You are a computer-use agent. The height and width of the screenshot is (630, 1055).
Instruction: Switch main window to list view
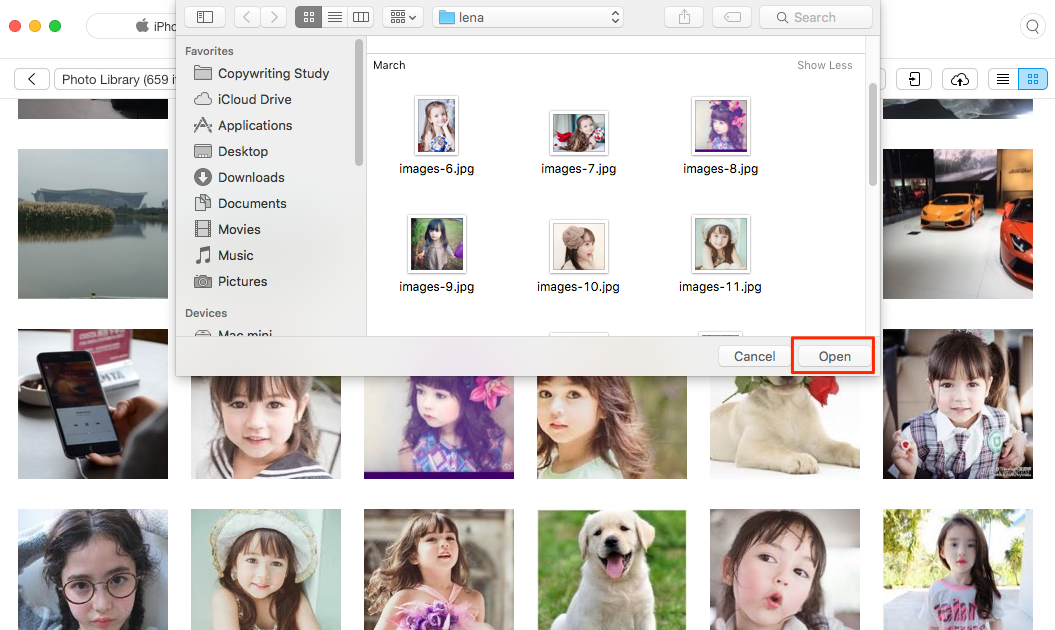tap(1003, 79)
